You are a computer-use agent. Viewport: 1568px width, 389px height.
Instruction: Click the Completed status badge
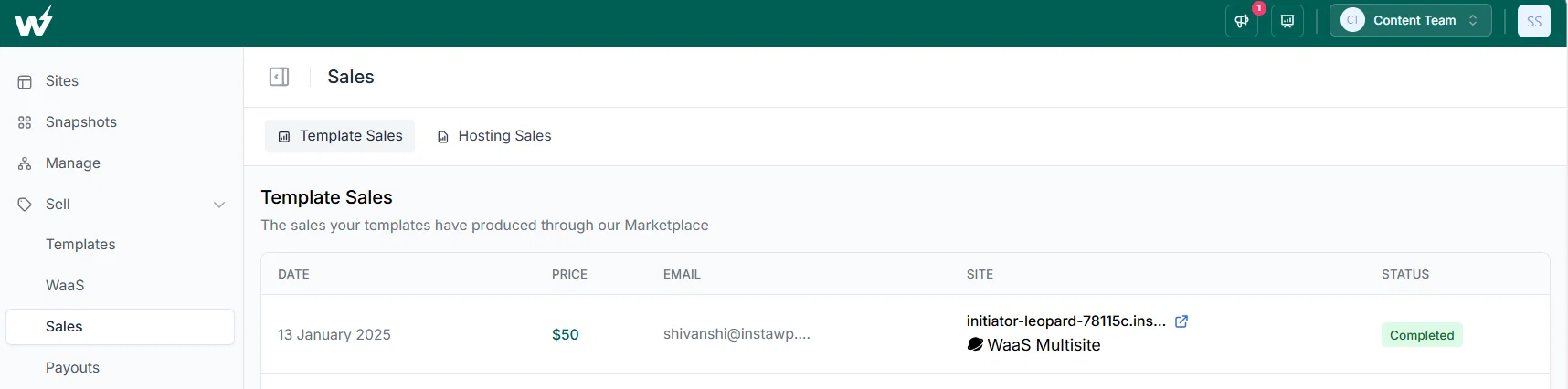1422,335
